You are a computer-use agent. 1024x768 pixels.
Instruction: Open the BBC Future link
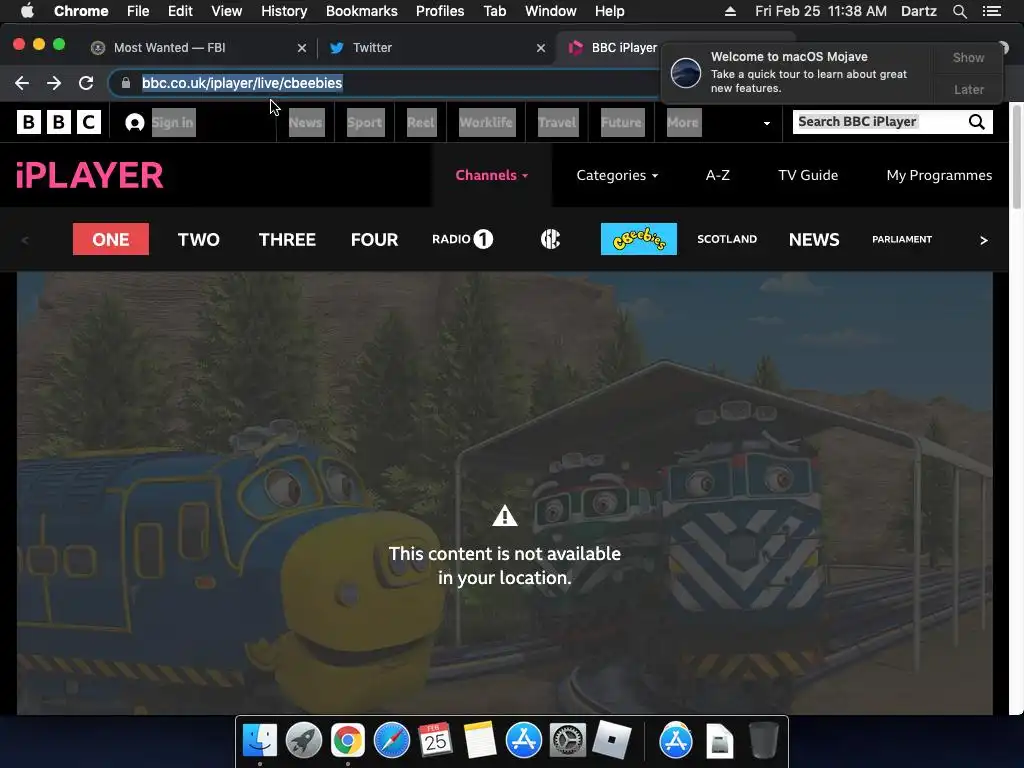(x=621, y=122)
